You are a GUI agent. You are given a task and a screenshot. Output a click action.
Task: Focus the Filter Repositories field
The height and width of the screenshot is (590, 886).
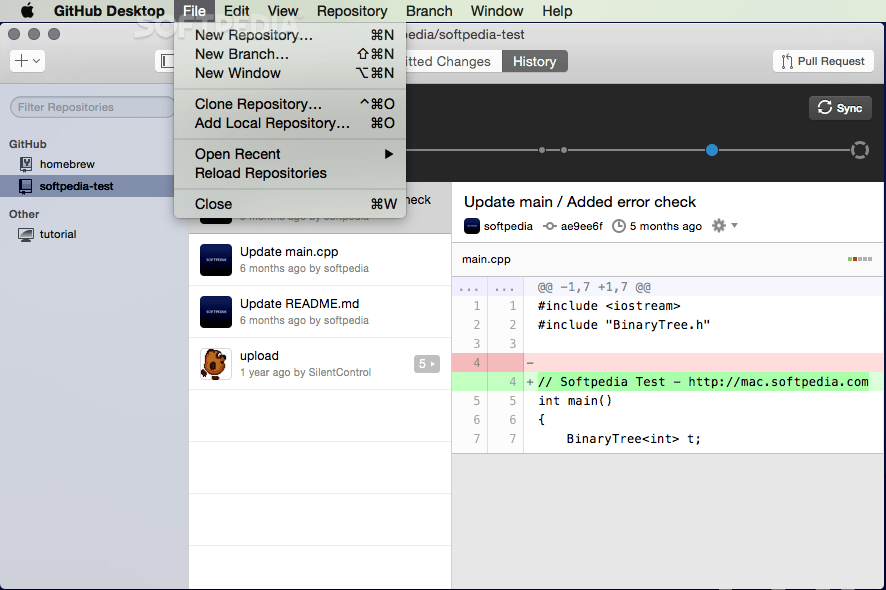[x=93, y=107]
